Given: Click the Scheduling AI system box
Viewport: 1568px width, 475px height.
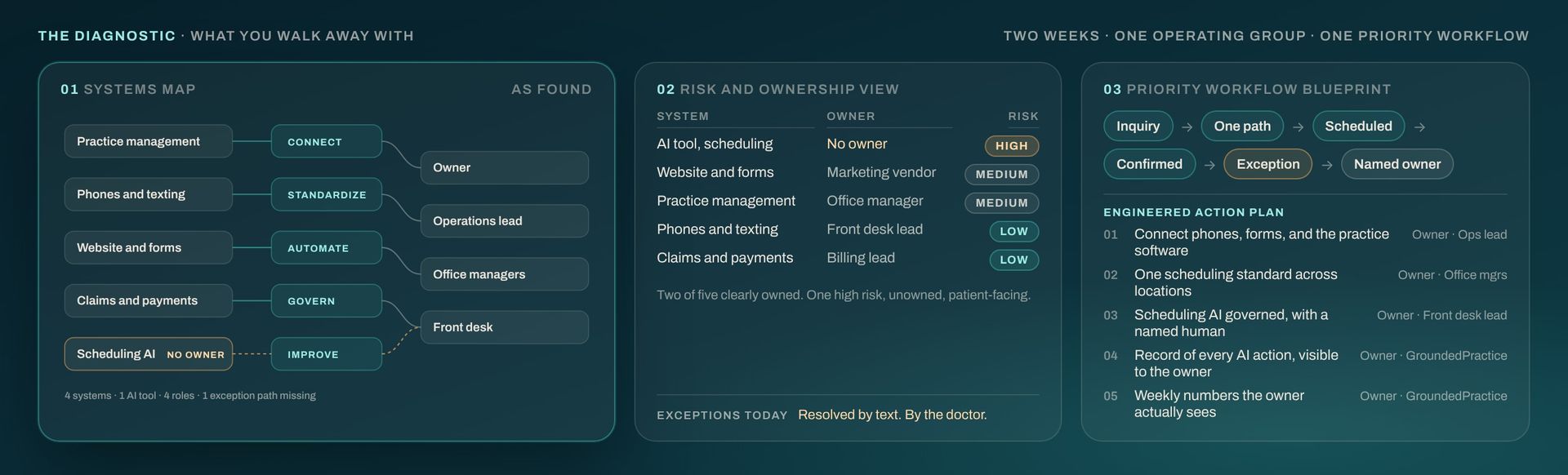Looking at the screenshot, I should (149, 354).
